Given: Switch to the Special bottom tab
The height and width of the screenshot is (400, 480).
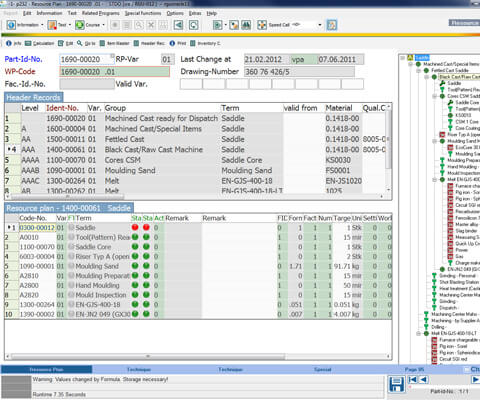Looking at the screenshot, I should [x=322, y=369].
